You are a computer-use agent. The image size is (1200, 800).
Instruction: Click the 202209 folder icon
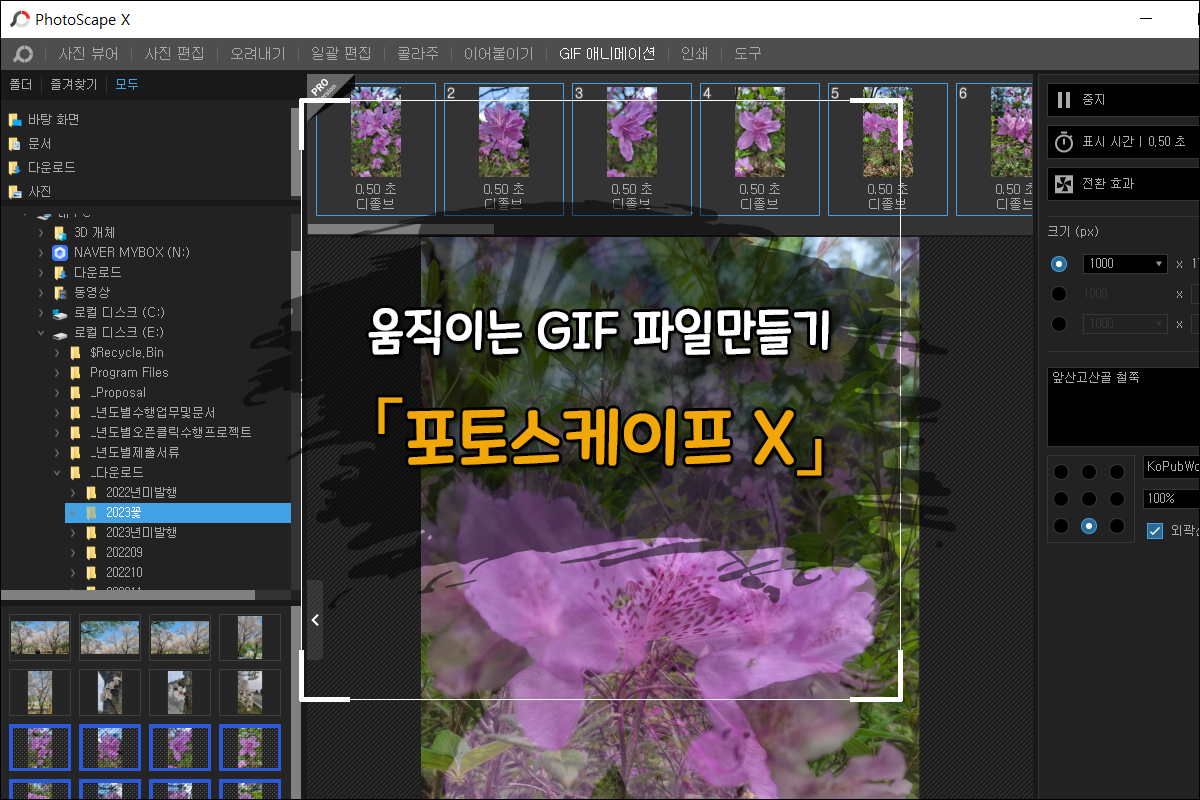(91, 553)
